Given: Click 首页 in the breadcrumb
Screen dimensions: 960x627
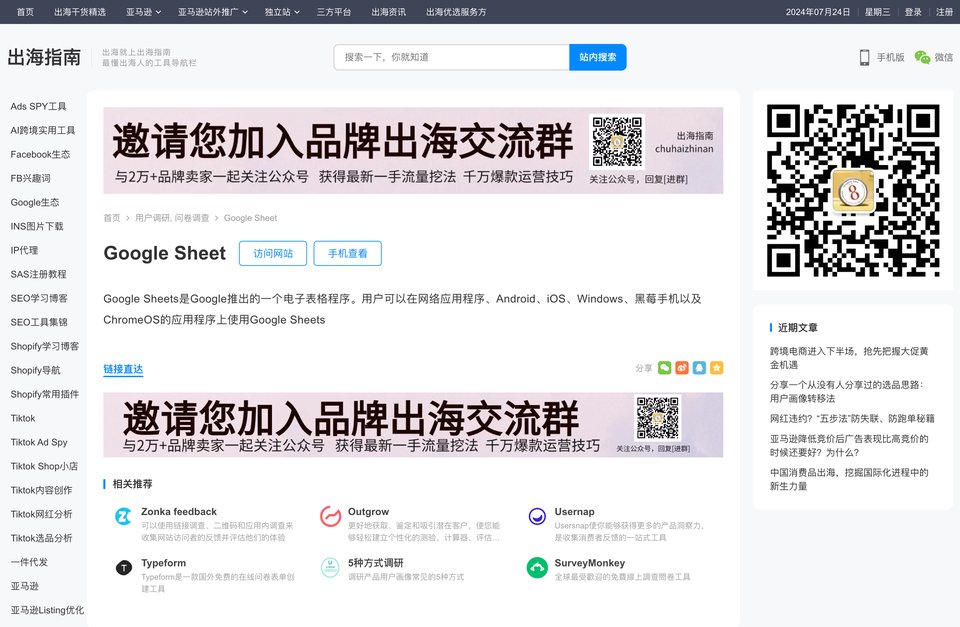Looking at the screenshot, I should (x=112, y=218).
